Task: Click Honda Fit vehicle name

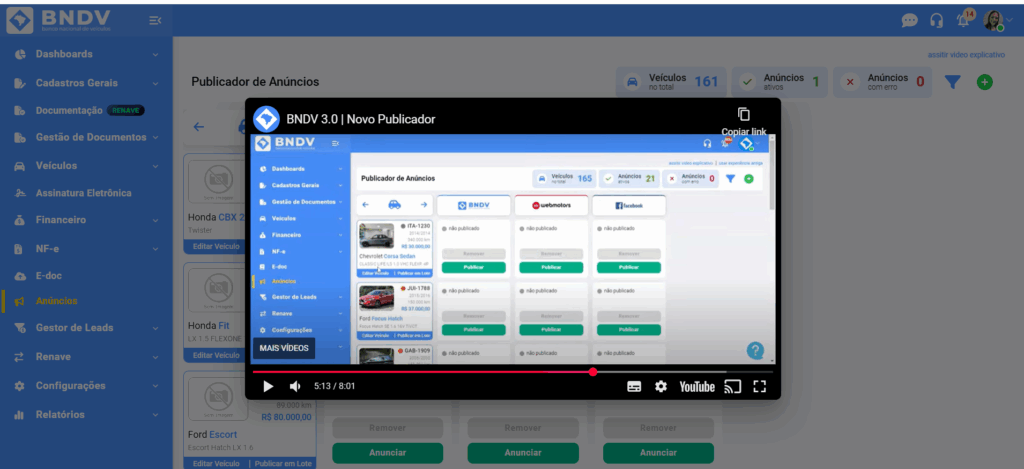Action: point(208,325)
